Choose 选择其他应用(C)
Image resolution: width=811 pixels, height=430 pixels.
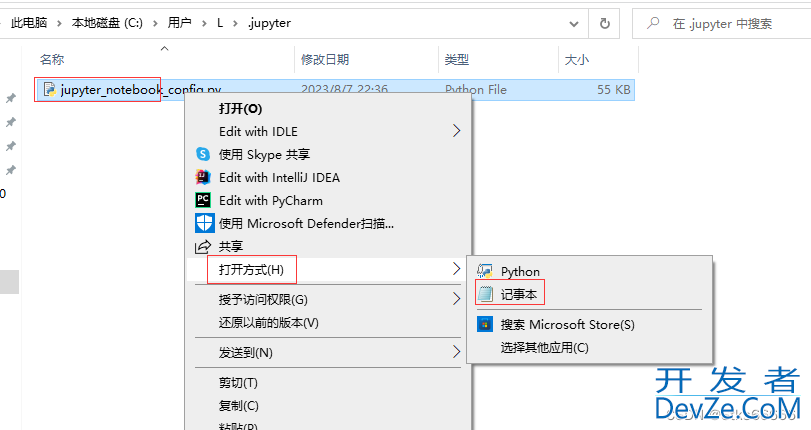tap(545, 347)
